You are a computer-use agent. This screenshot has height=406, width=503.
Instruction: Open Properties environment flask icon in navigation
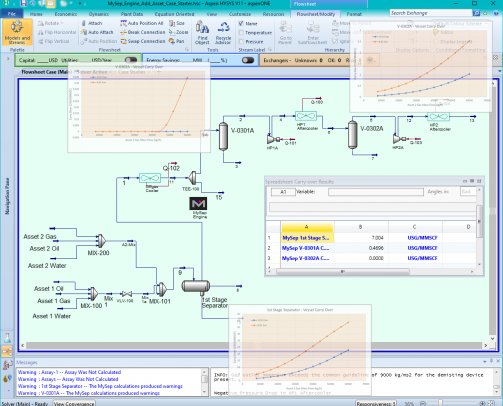(x=7, y=338)
